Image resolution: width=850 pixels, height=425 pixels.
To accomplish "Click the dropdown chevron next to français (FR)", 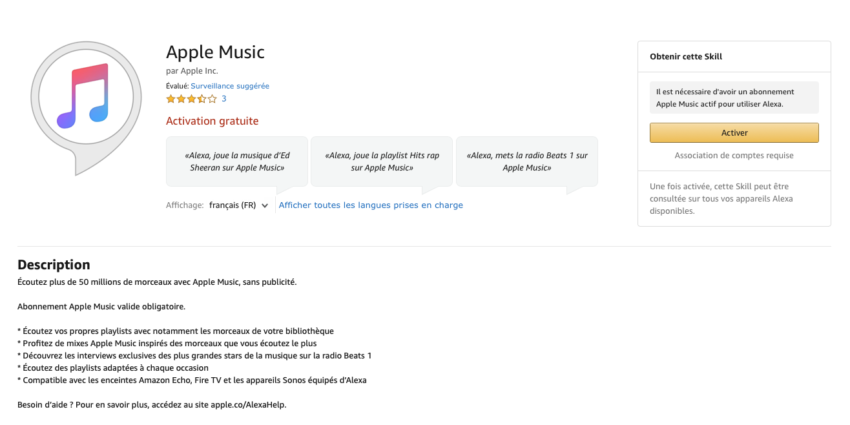I will [265, 206].
